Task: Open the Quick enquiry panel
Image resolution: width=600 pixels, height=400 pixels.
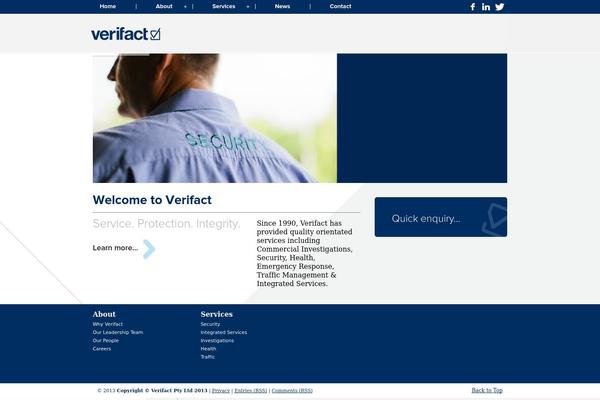Action: (x=441, y=217)
